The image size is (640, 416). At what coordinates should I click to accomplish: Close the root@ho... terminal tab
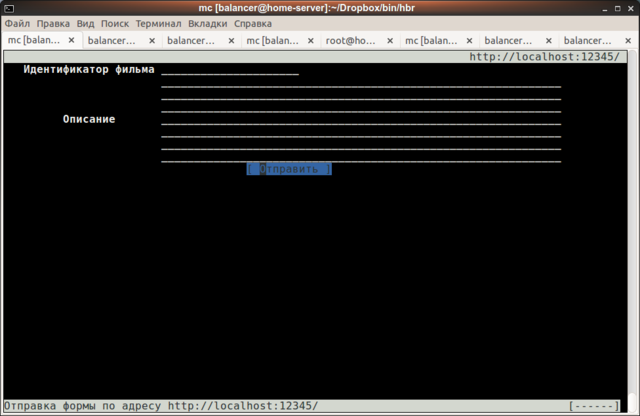point(389,41)
